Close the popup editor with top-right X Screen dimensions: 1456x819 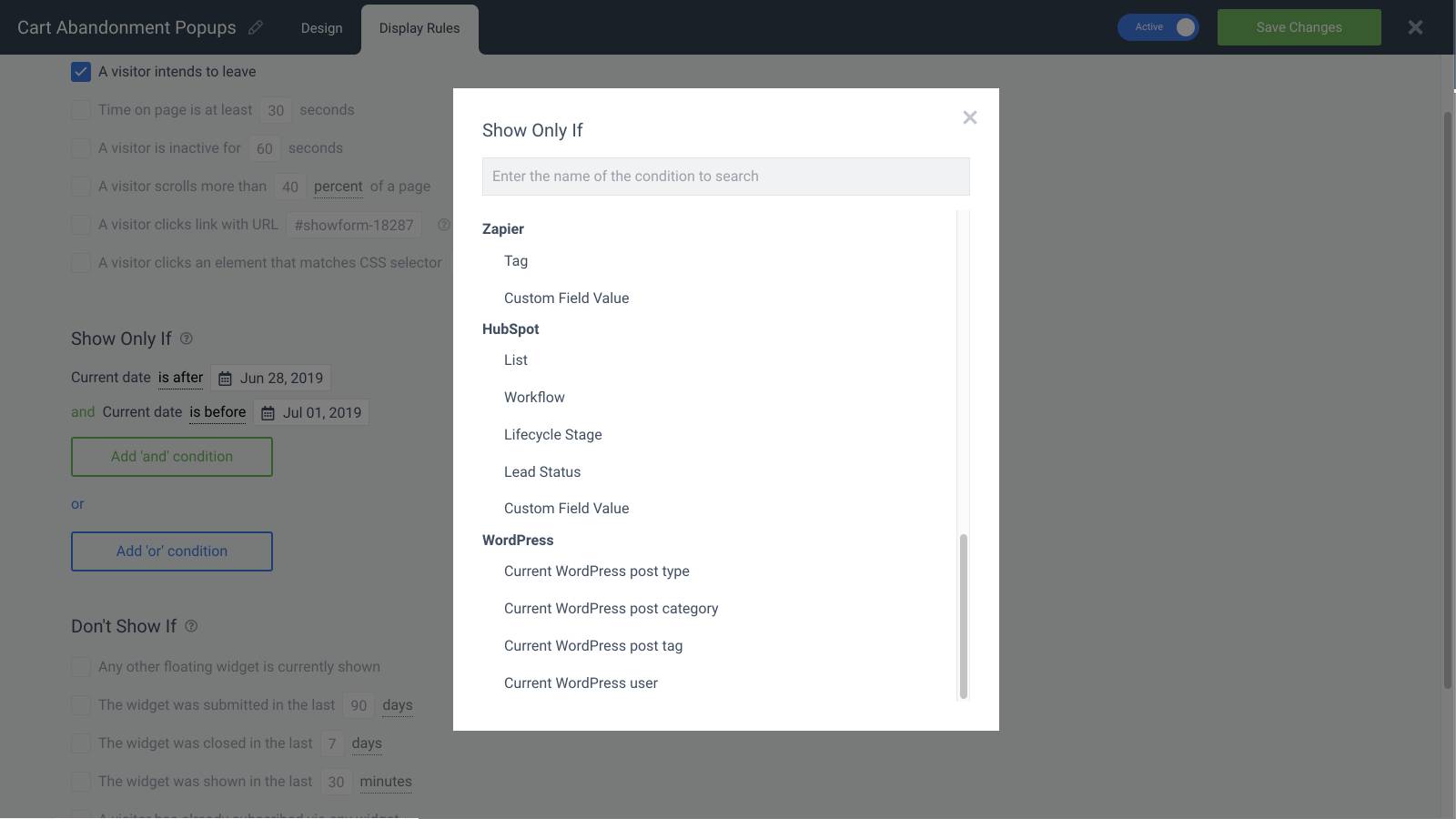tap(1415, 27)
